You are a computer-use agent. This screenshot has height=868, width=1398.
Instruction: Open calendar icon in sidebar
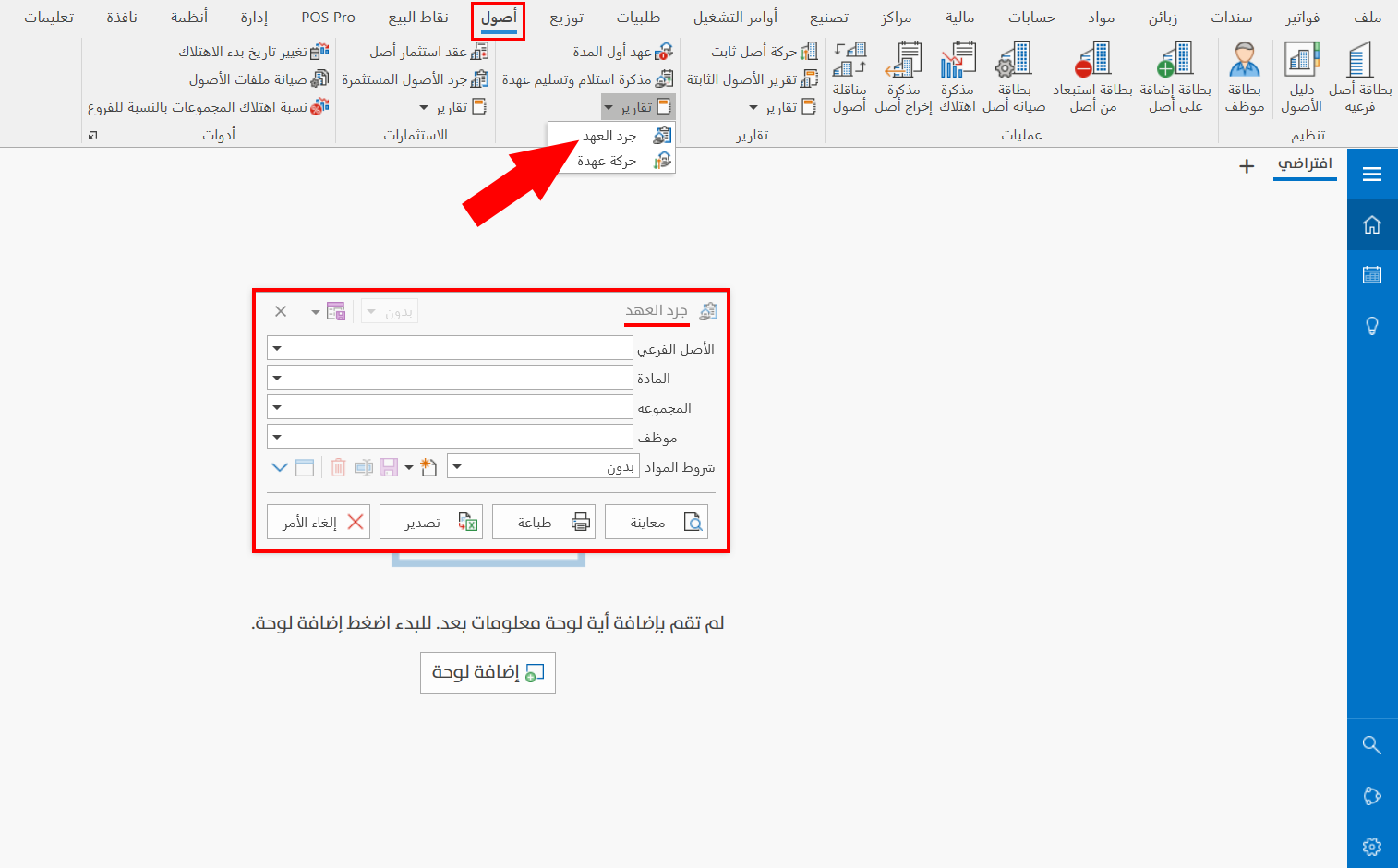(x=1372, y=274)
